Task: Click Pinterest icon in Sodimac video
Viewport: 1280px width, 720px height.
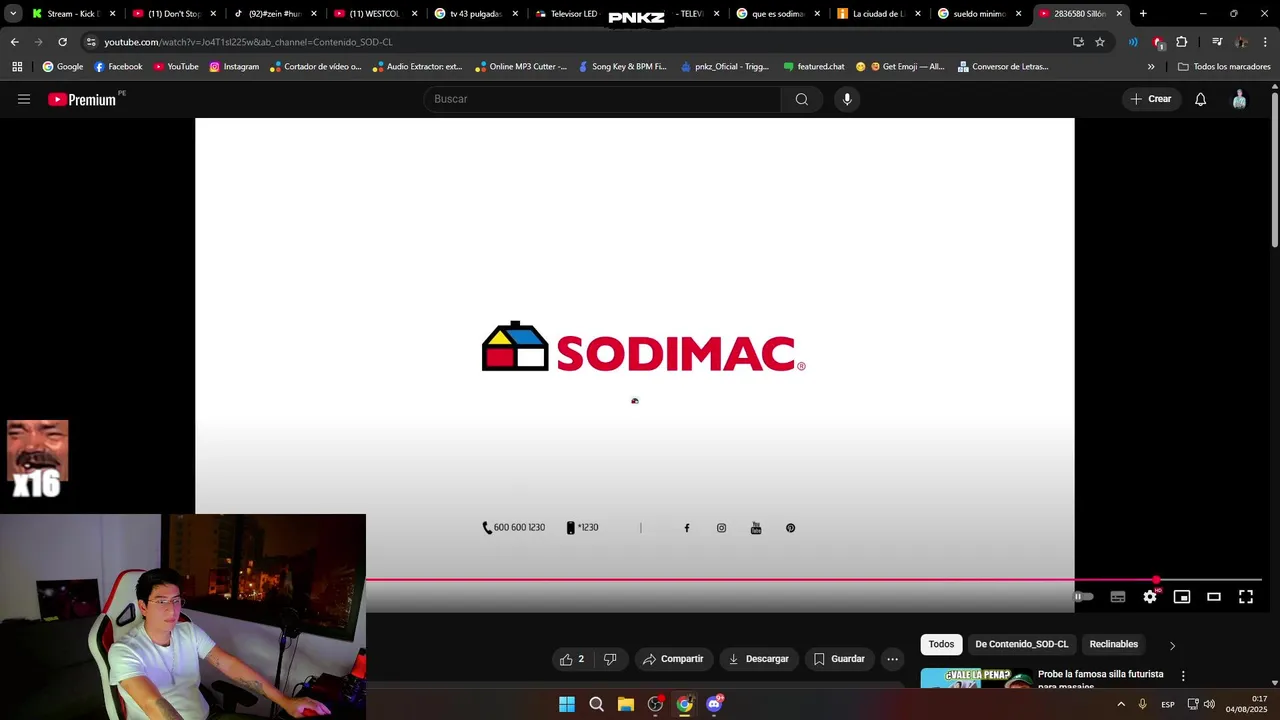Action: [790, 528]
